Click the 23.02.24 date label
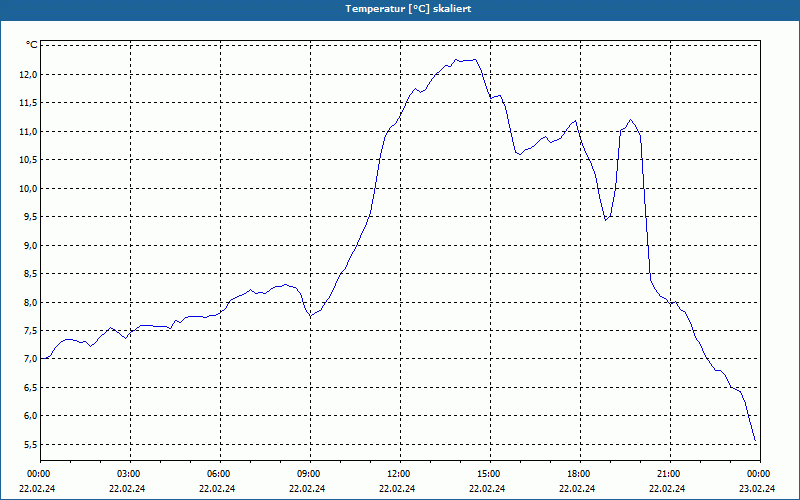This screenshot has width=800, height=500. pos(757,488)
